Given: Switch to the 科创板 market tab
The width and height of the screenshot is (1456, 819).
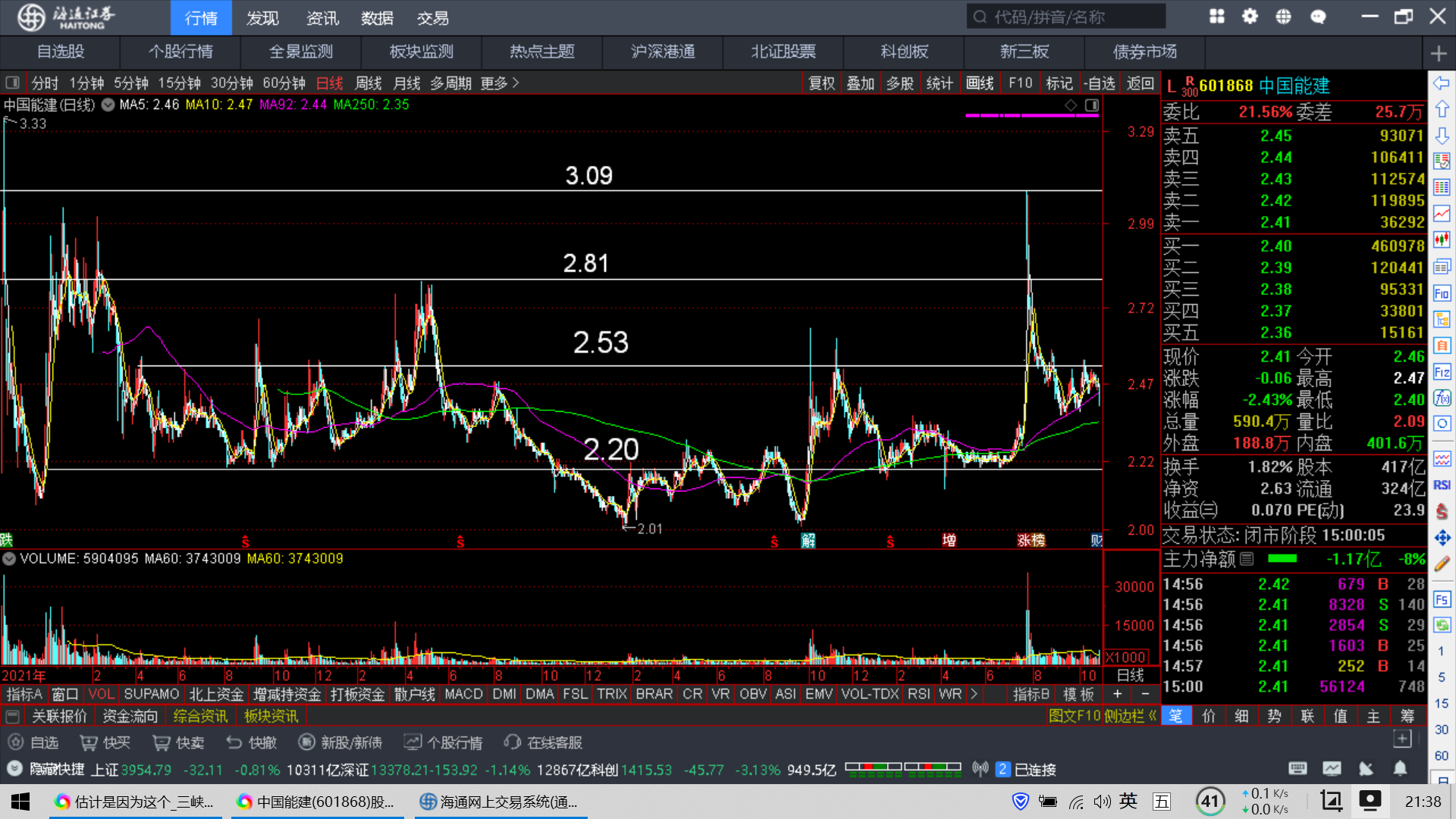Looking at the screenshot, I should coord(904,52).
